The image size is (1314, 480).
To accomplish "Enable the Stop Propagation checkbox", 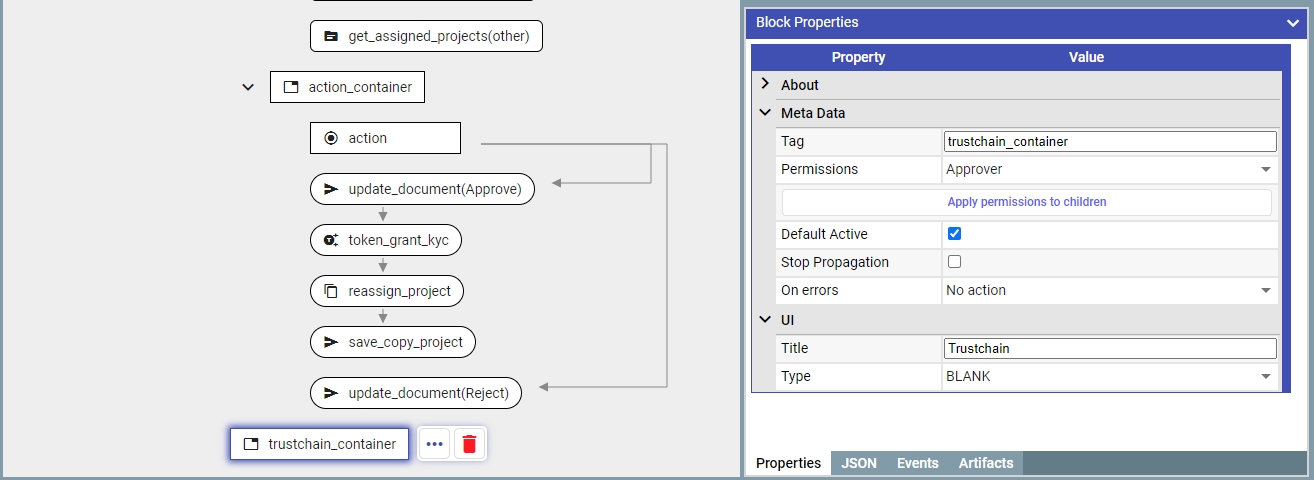I will click(x=954, y=262).
